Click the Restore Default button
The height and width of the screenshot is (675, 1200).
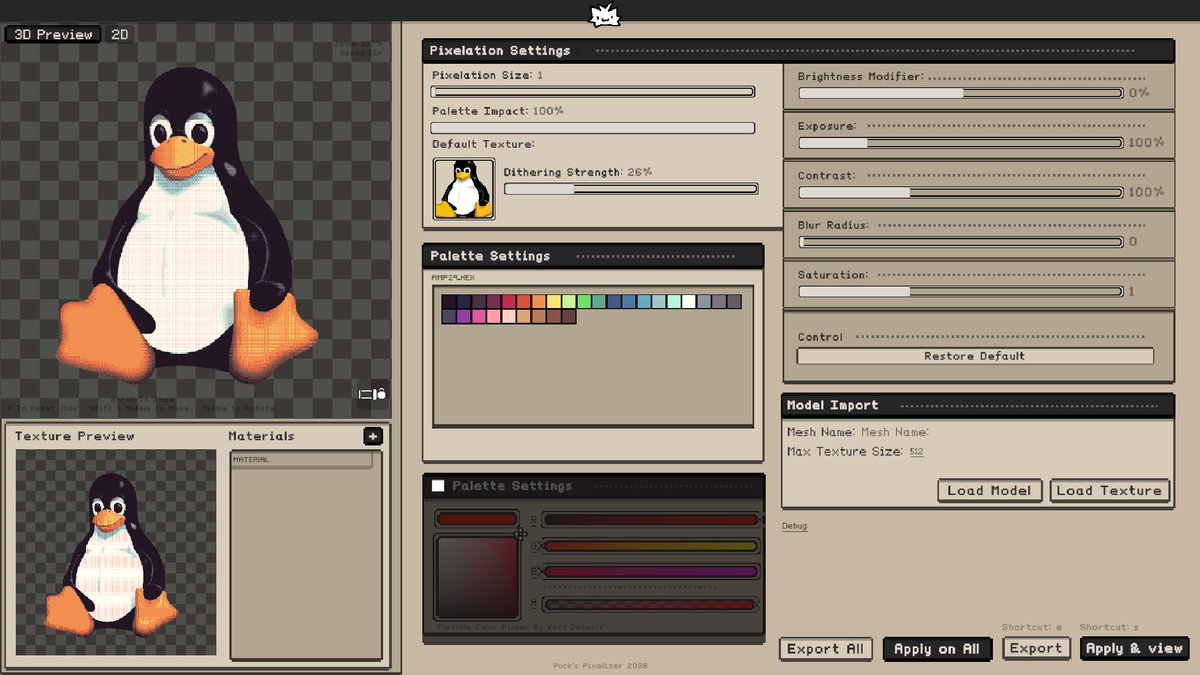pyautogui.click(x=975, y=356)
